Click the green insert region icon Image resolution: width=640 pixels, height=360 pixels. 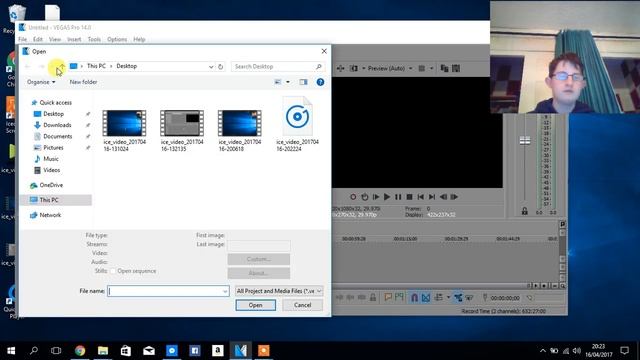pyautogui.click(x=399, y=298)
